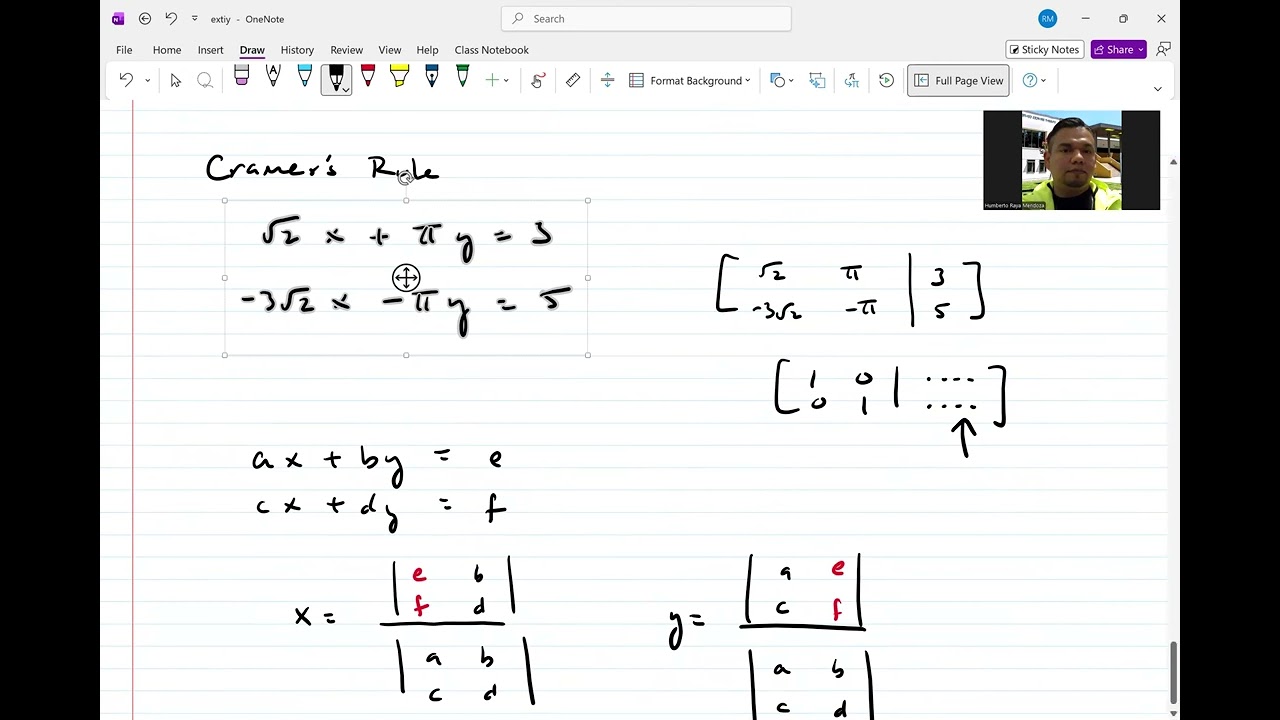The image size is (1280, 720).
Task: Activate the Lasso Select tool
Action: coord(205,81)
